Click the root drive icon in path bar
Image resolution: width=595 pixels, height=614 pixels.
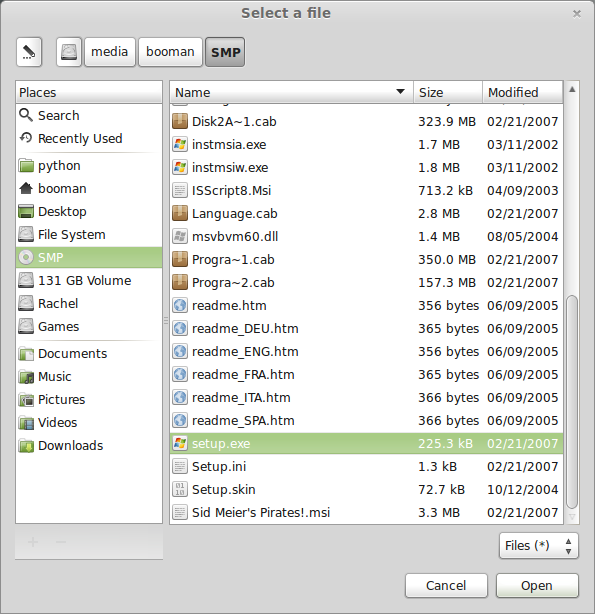click(69, 52)
